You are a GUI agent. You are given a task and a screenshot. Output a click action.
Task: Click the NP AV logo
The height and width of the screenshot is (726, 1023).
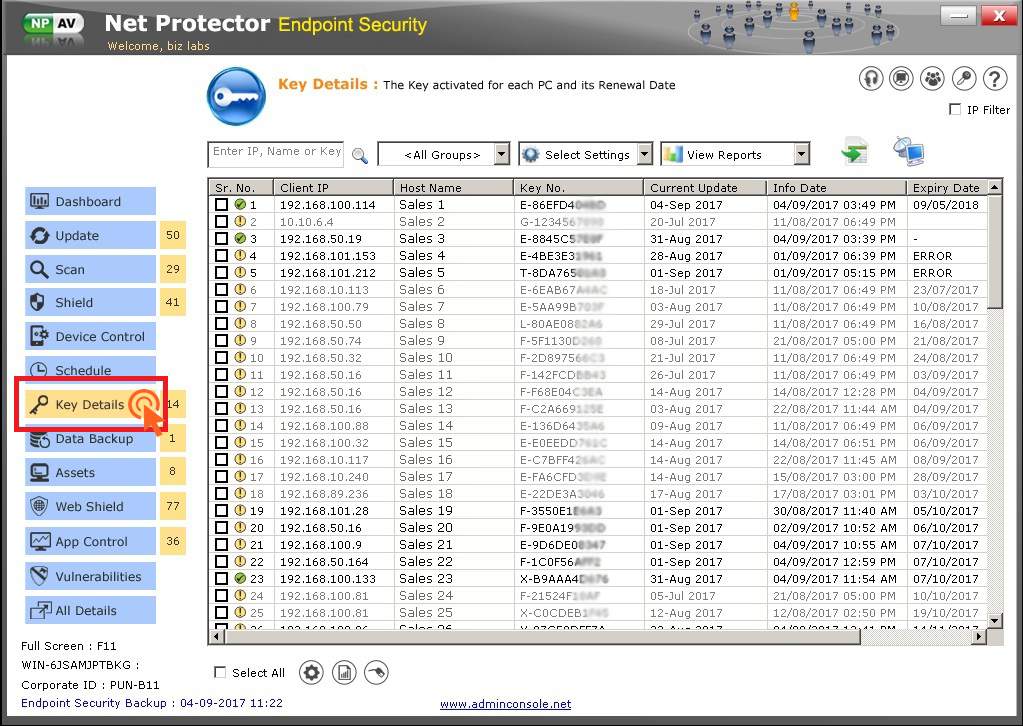52,24
